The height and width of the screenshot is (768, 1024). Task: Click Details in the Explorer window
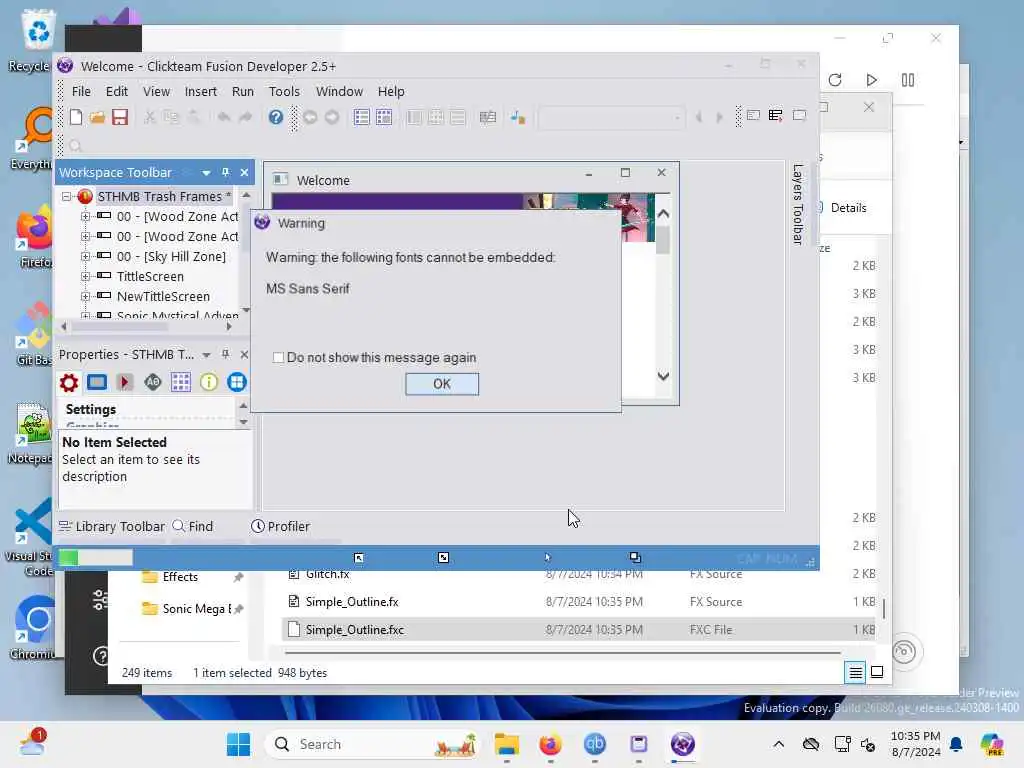pos(848,208)
